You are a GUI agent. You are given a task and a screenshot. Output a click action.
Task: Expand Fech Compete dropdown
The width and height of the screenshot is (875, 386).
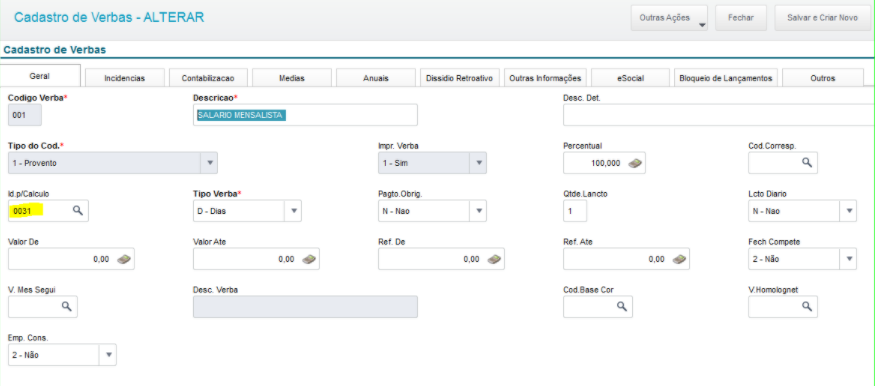pyautogui.click(x=849, y=259)
